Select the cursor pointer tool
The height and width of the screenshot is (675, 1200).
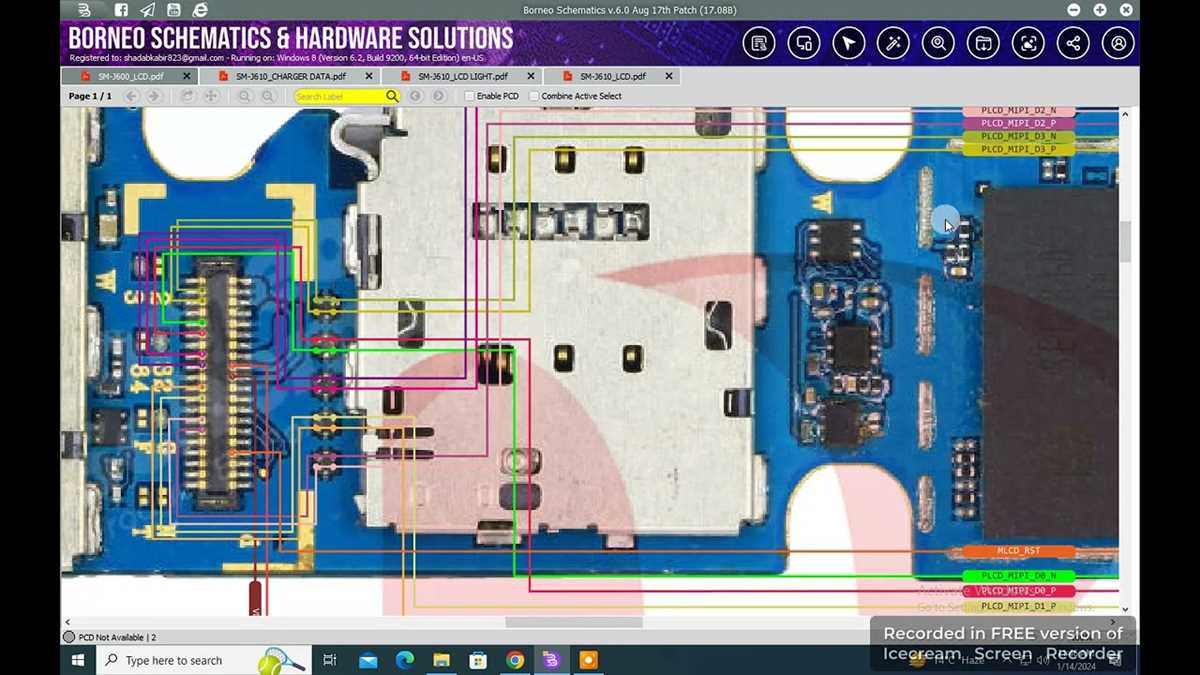849,43
